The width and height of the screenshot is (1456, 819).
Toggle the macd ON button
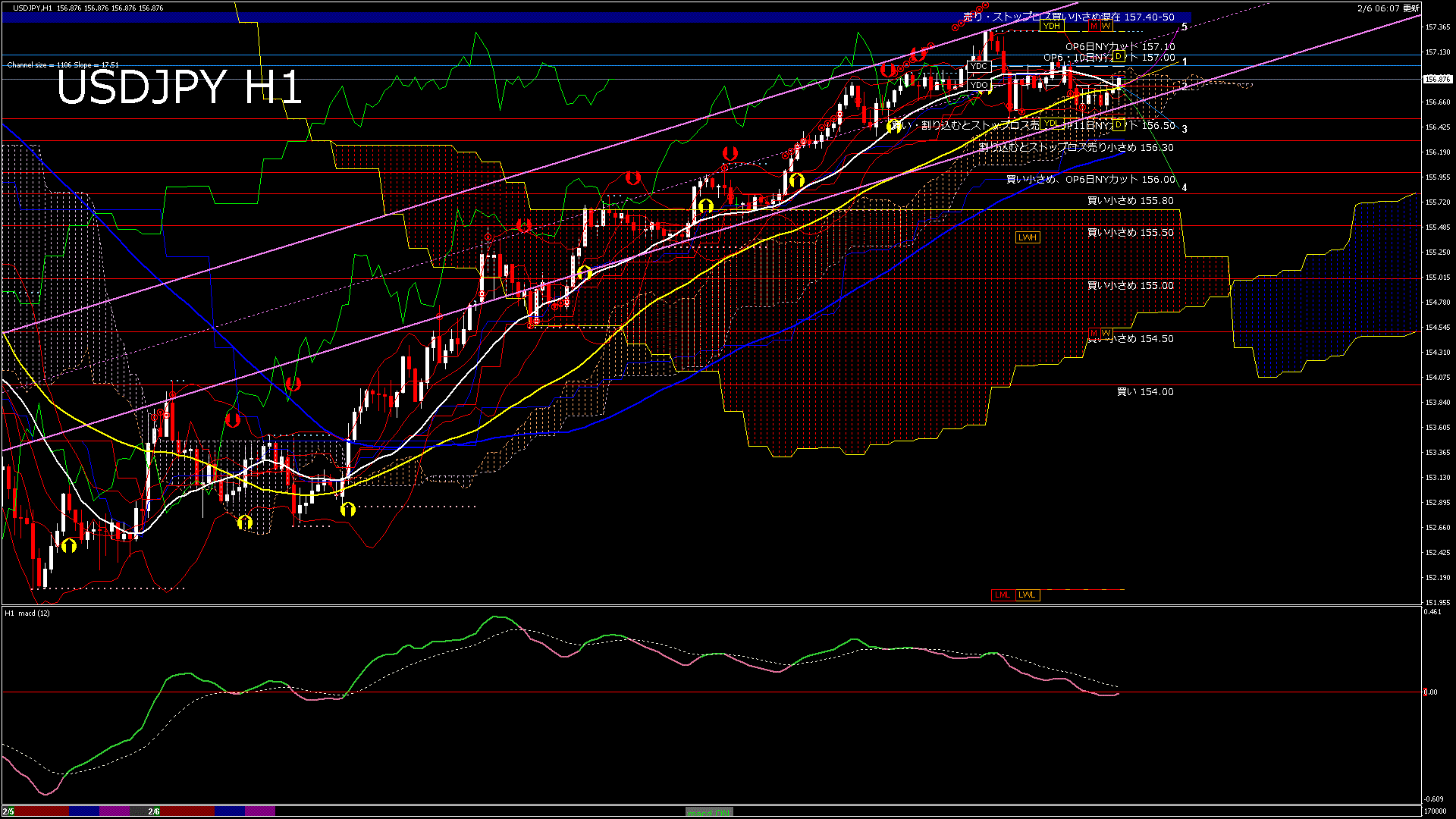709,812
